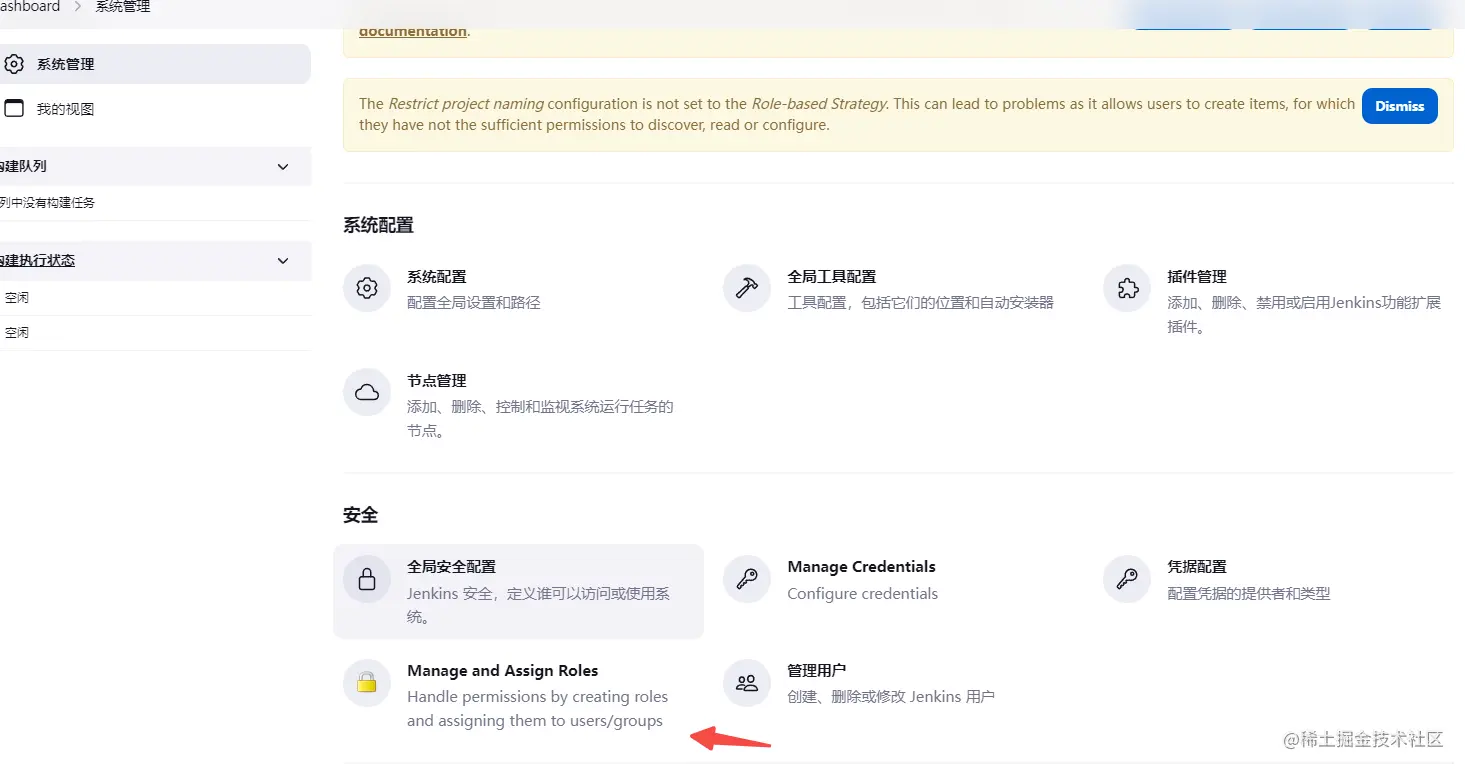
Task: Click the Dashboard breadcrumb
Action: [x=30, y=7]
